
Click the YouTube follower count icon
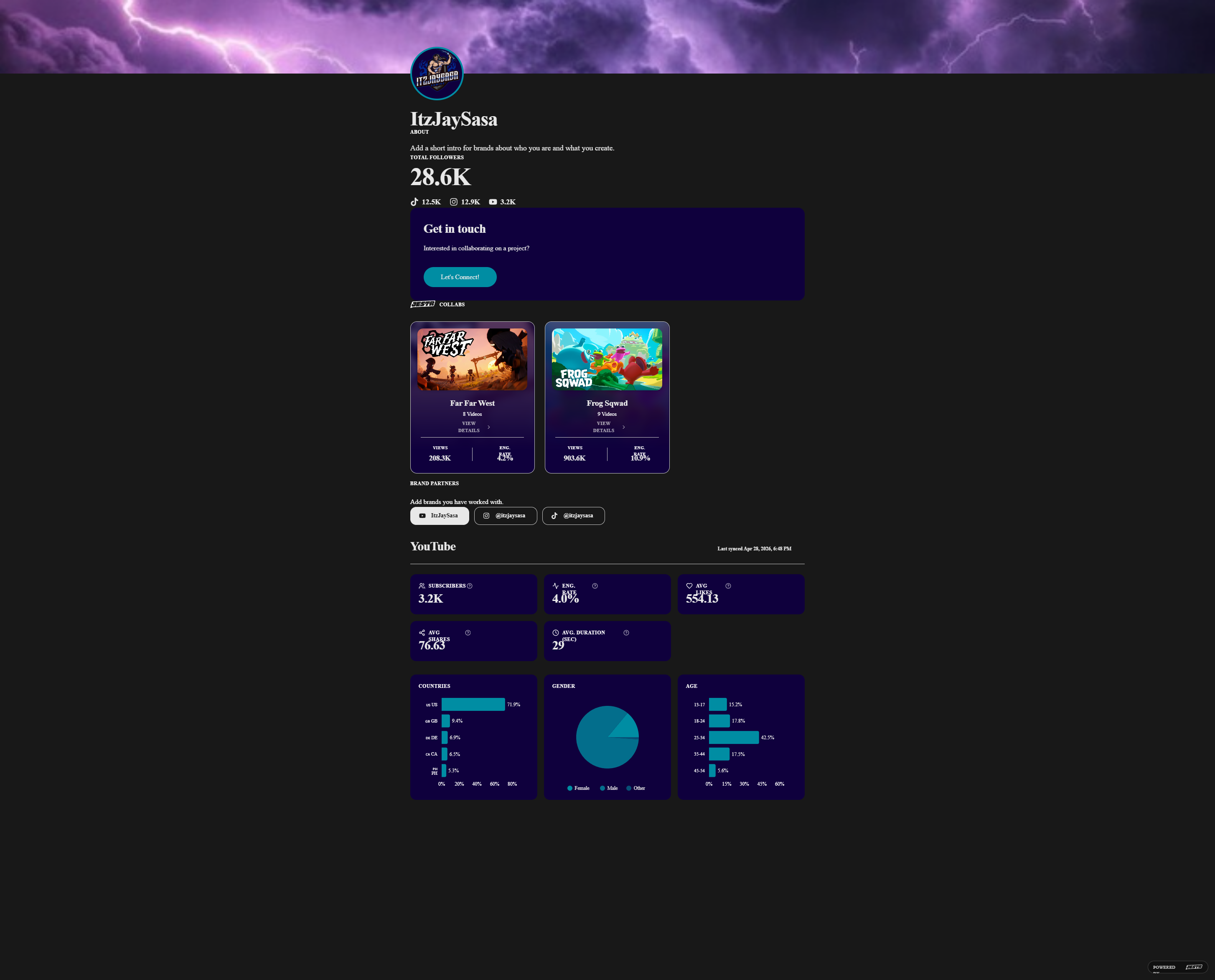coord(493,201)
